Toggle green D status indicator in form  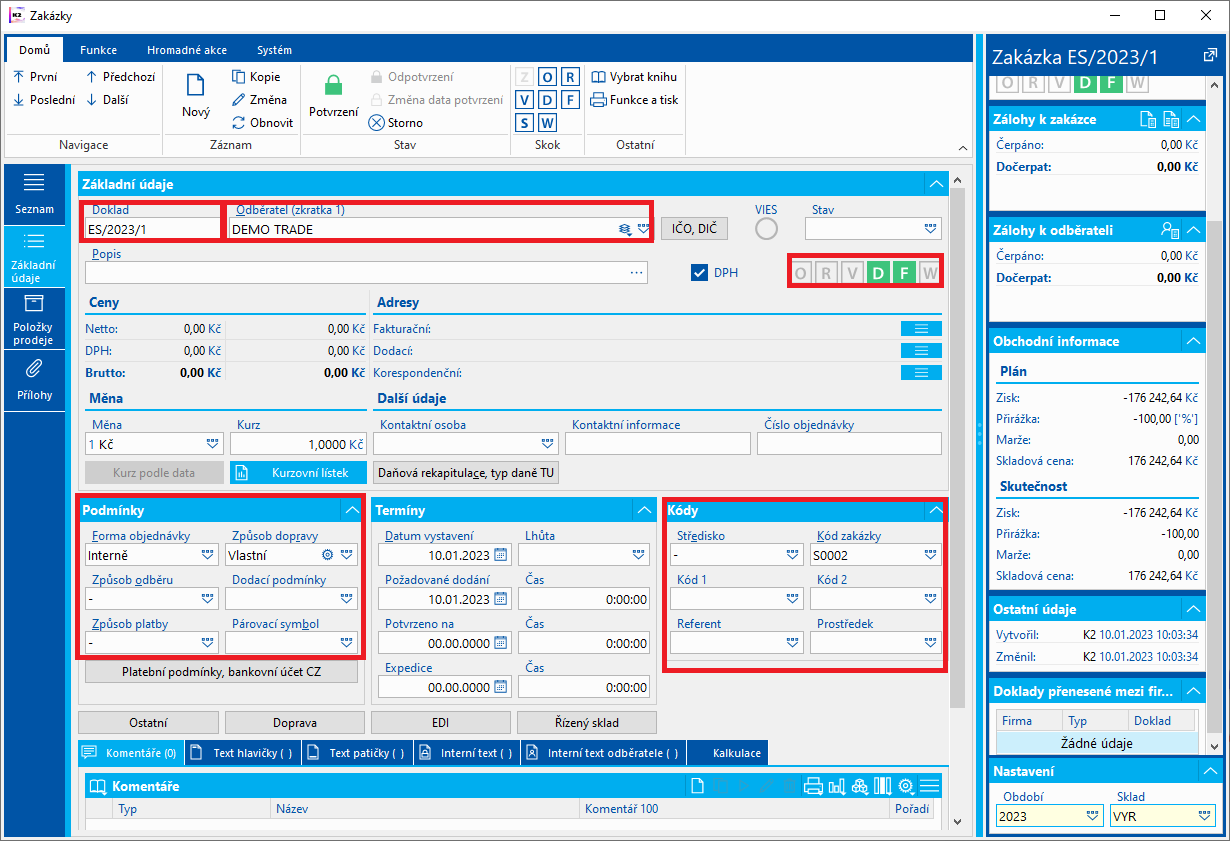click(879, 272)
